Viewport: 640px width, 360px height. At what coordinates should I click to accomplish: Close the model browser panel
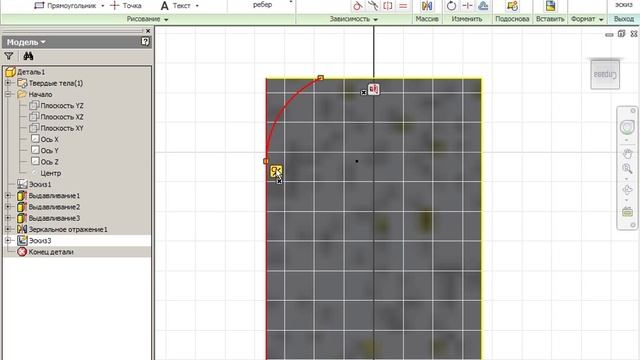[x=148, y=31]
